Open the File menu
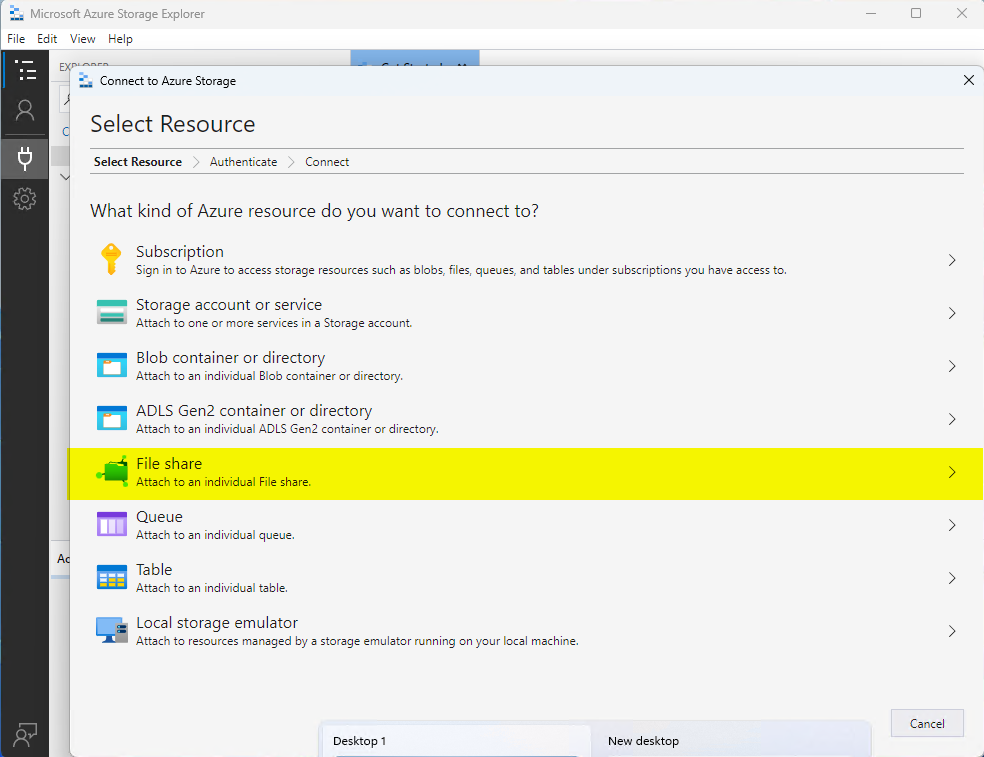Image resolution: width=984 pixels, height=757 pixels. coord(16,39)
